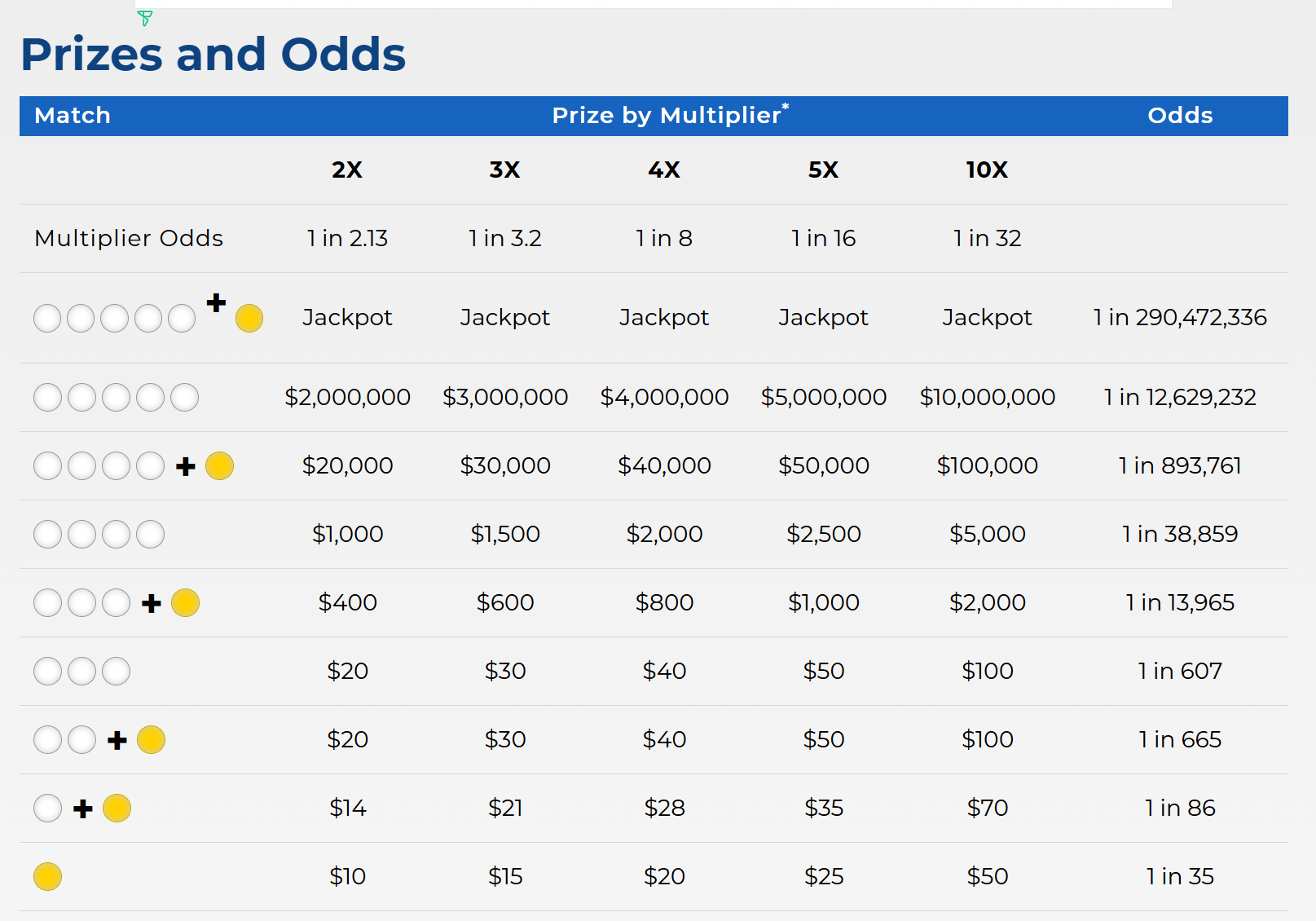The width and height of the screenshot is (1316, 921).
Task: Click the $10,000,000 prize cell
Action: tap(987, 397)
